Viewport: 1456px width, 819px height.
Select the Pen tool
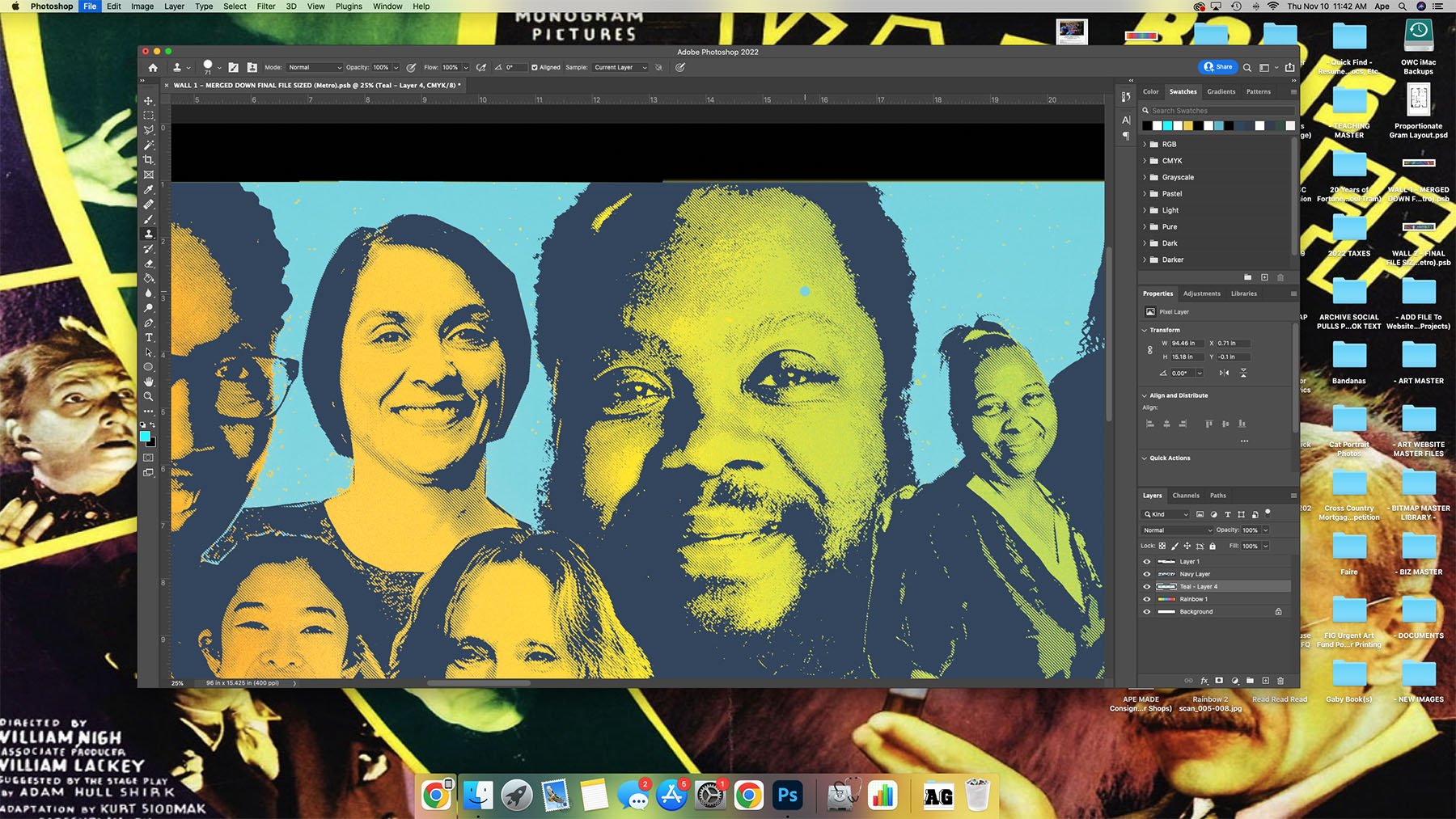(148, 323)
